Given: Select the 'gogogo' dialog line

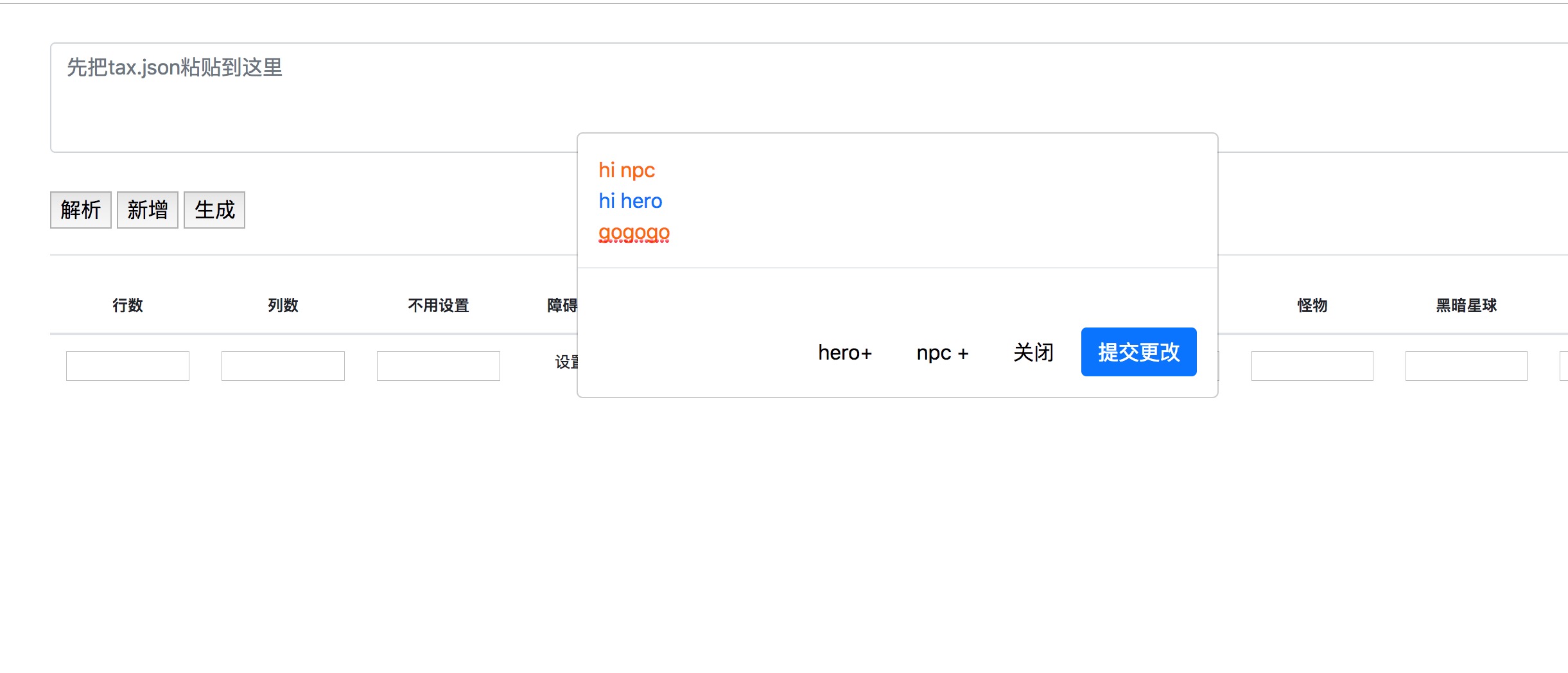Looking at the screenshot, I should [634, 232].
